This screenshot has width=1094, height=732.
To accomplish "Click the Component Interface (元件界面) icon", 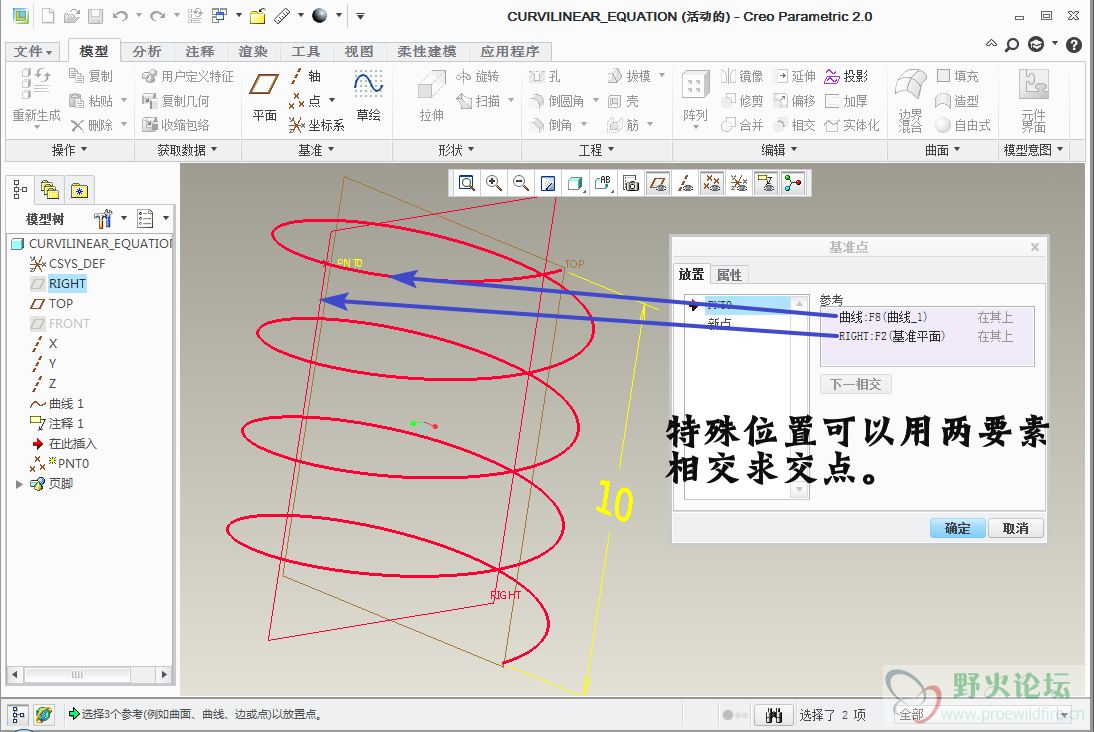I will pyautogui.click(x=1033, y=100).
